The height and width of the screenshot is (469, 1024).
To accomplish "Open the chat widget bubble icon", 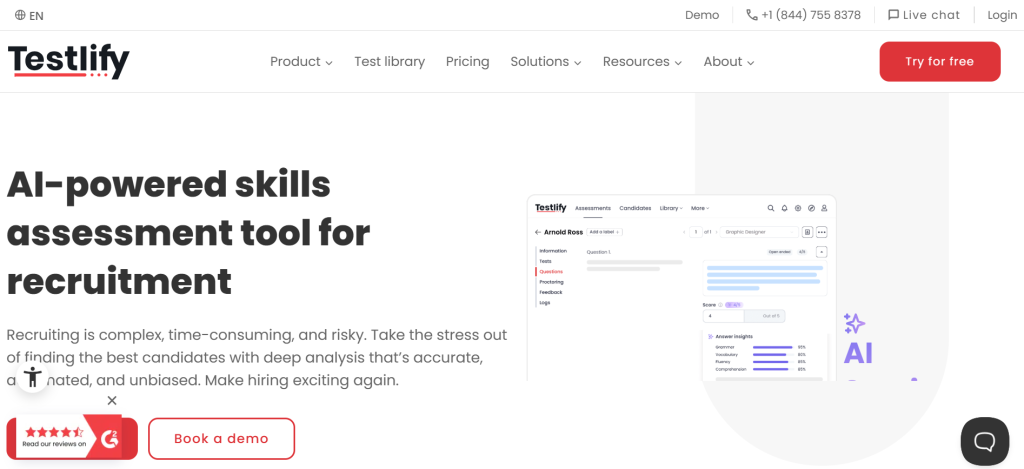I will (x=984, y=441).
